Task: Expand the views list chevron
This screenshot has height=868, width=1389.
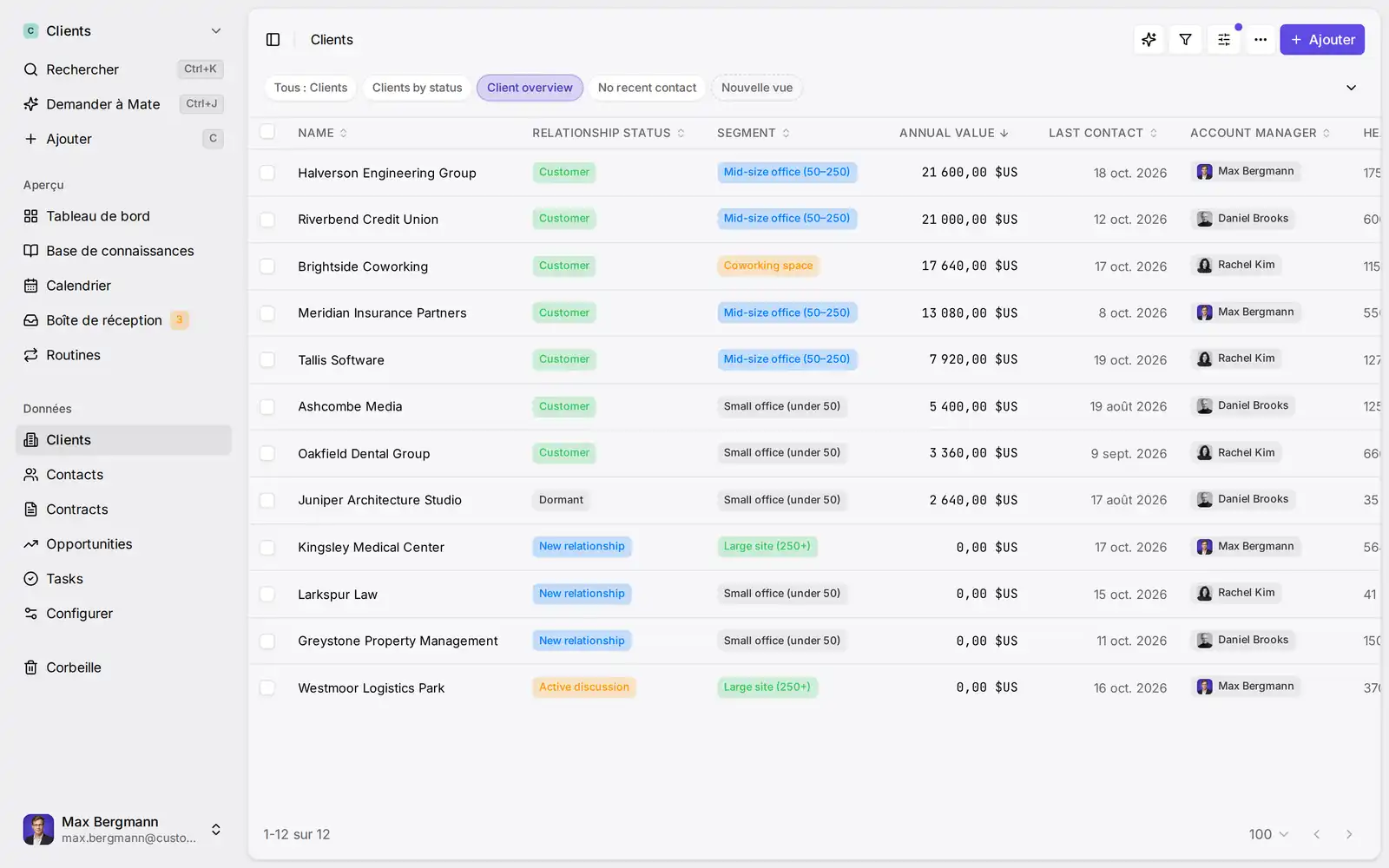Action: [x=1351, y=88]
